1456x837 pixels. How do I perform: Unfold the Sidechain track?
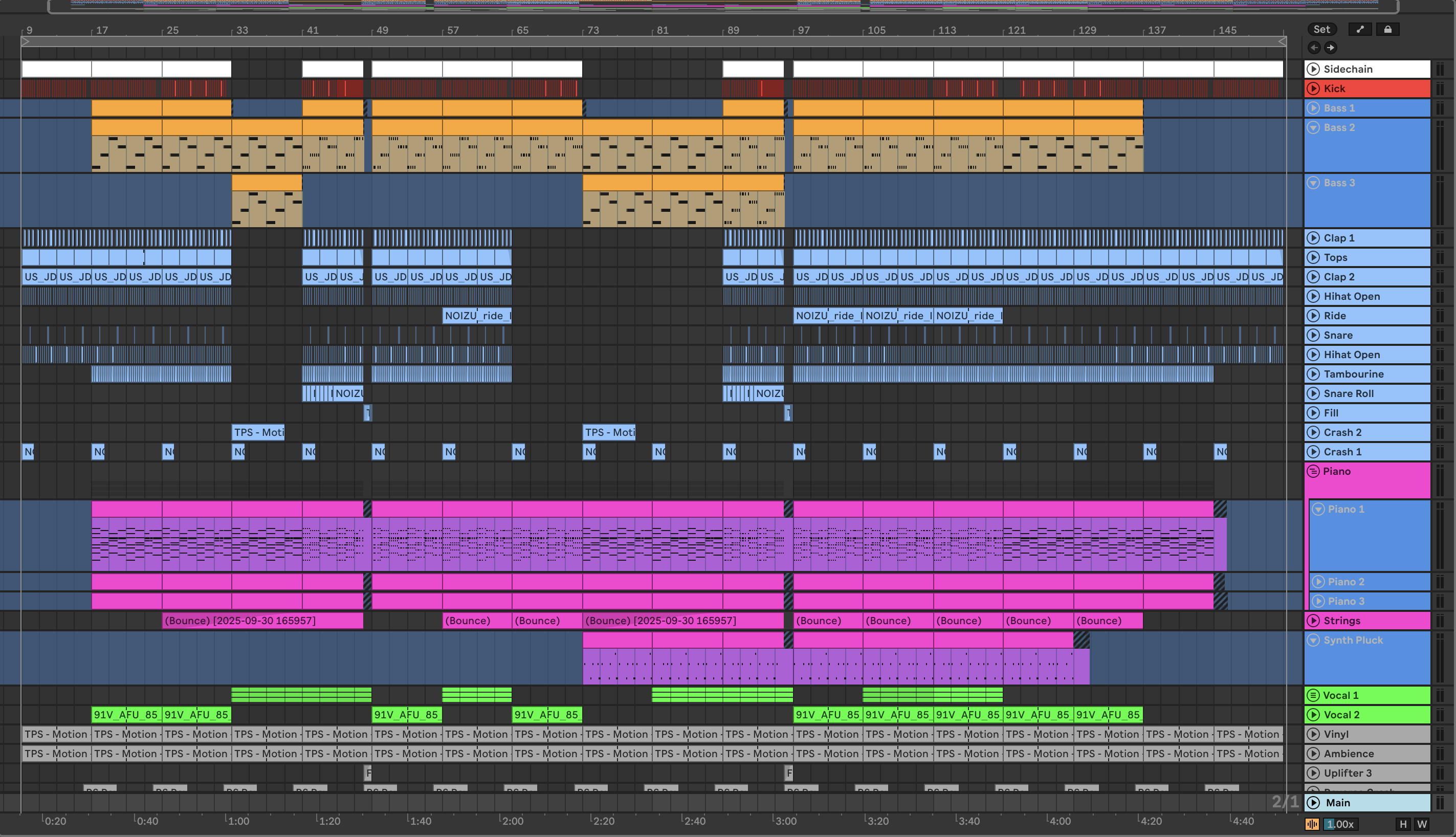[1313, 69]
